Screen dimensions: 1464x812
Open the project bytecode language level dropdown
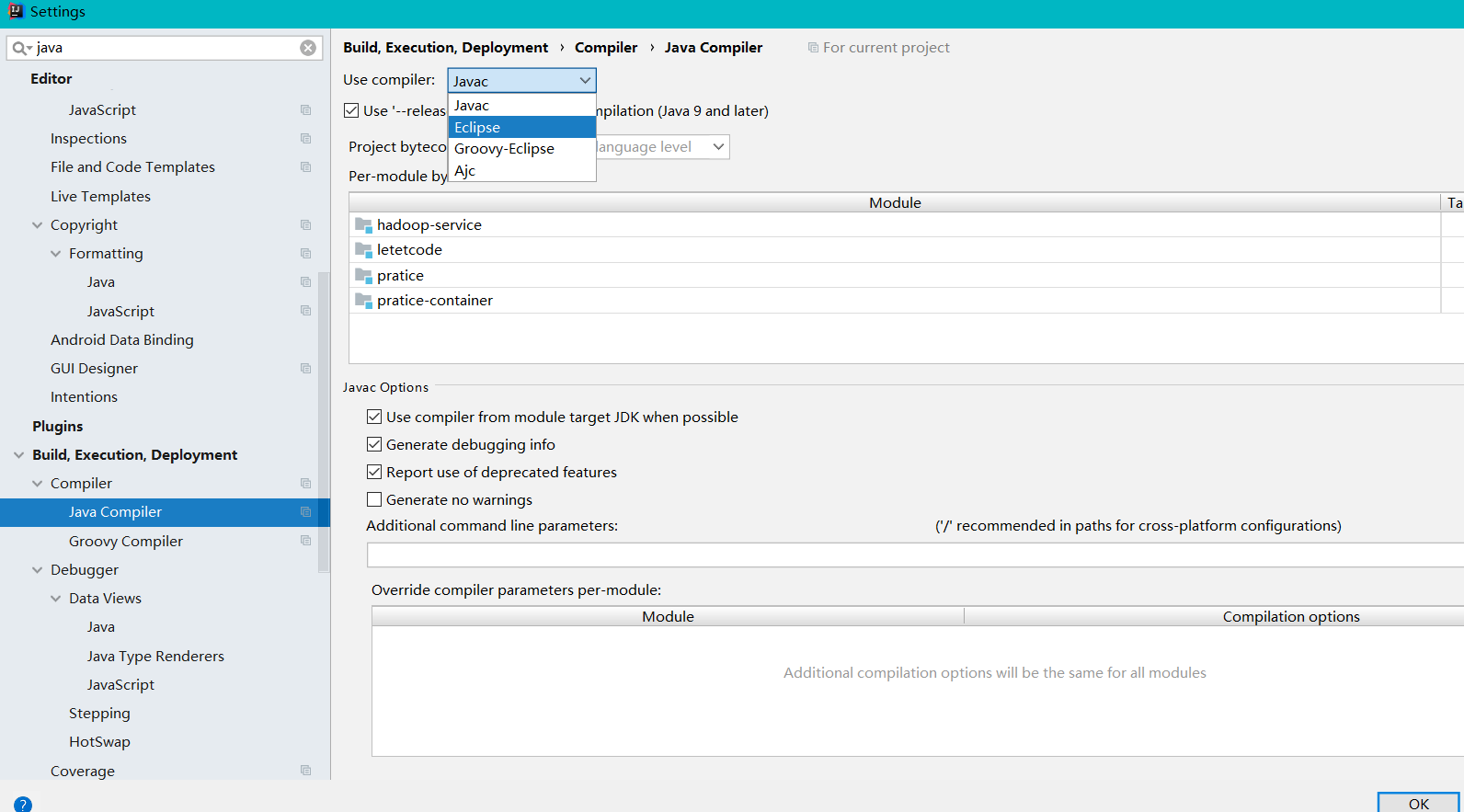coord(718,147)
